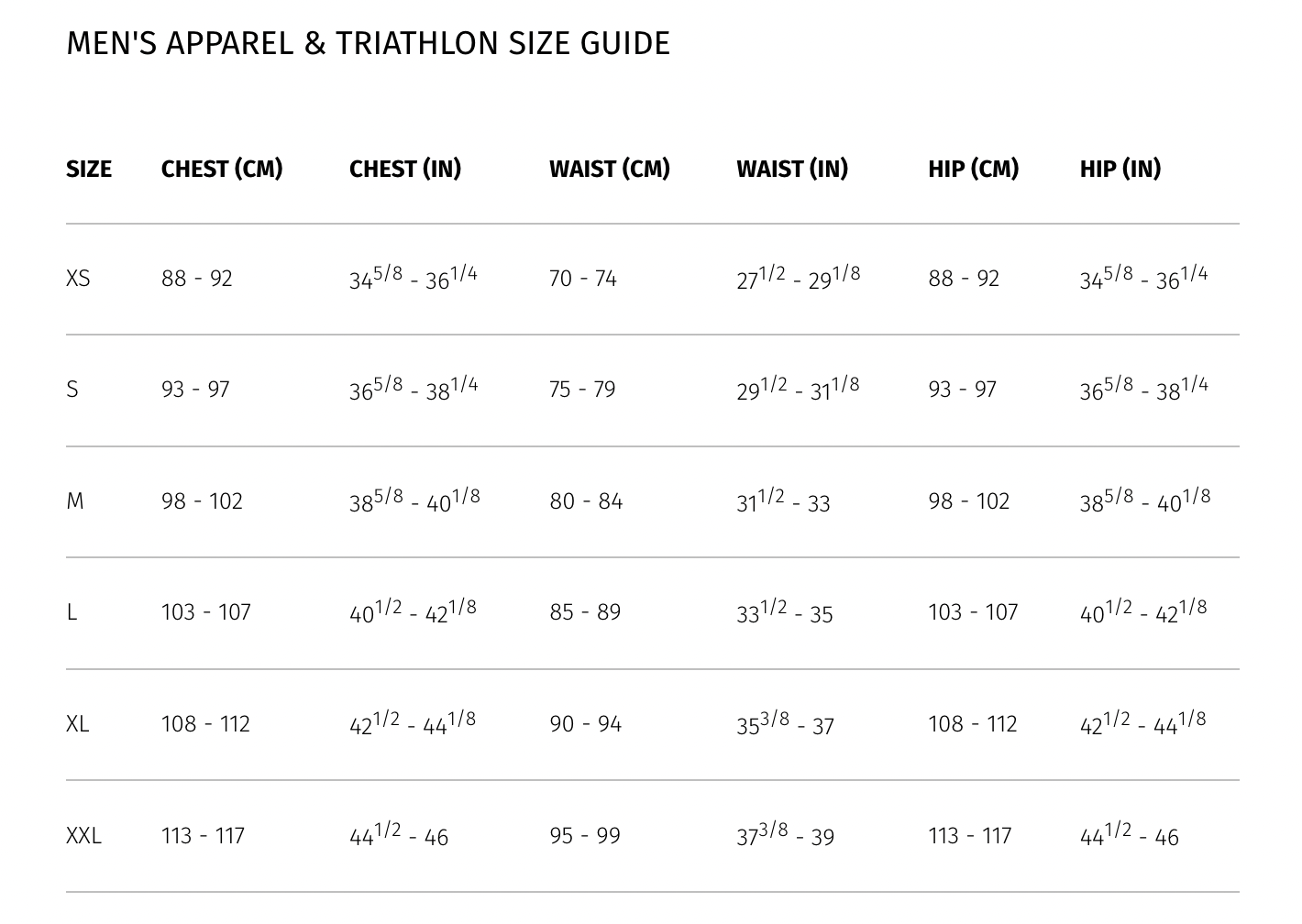The height and width of the screenshot is (924, 1302).
Task: Click the WAIST (IN) column header
Action: 792,169
